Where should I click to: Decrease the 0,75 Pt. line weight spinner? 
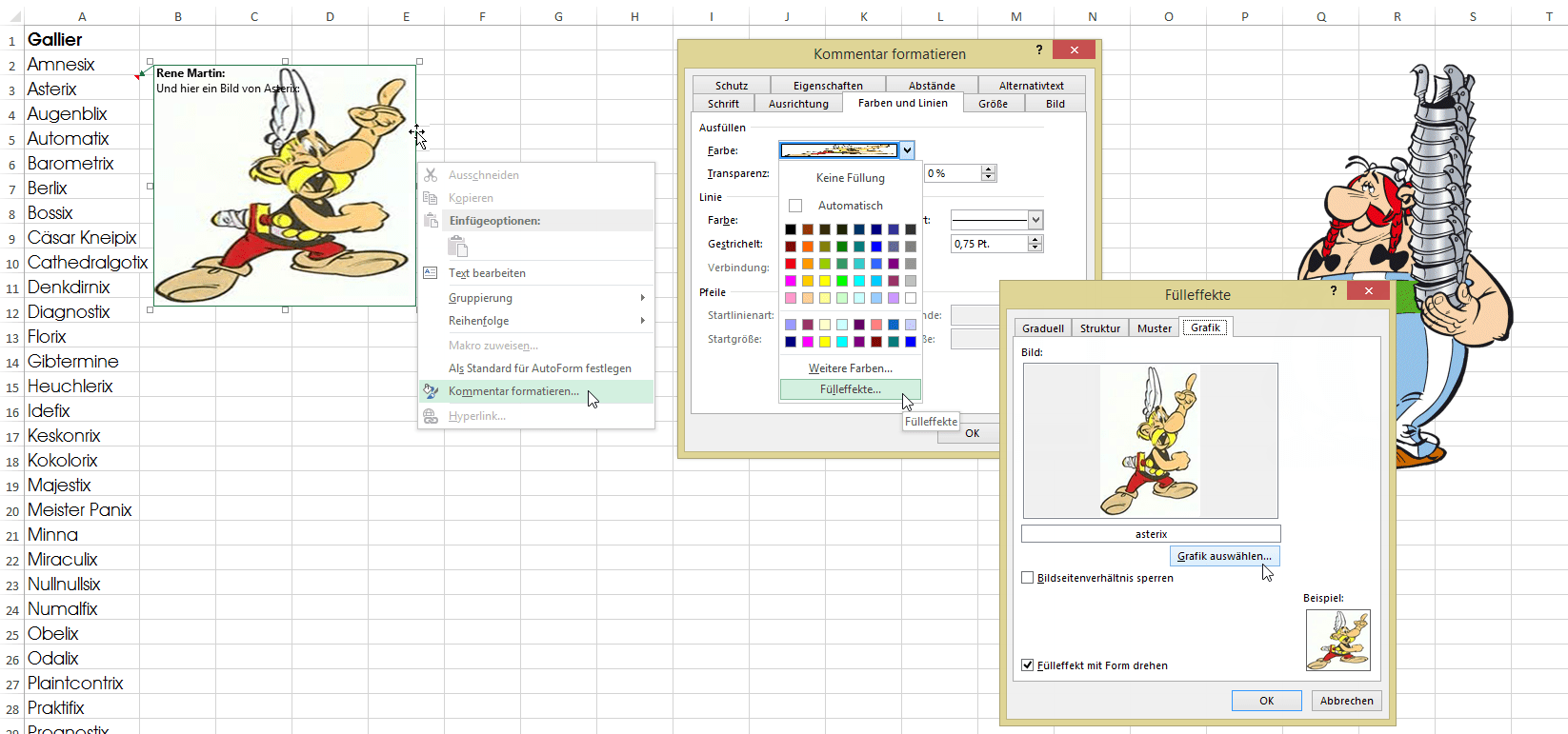[1035, 248]
